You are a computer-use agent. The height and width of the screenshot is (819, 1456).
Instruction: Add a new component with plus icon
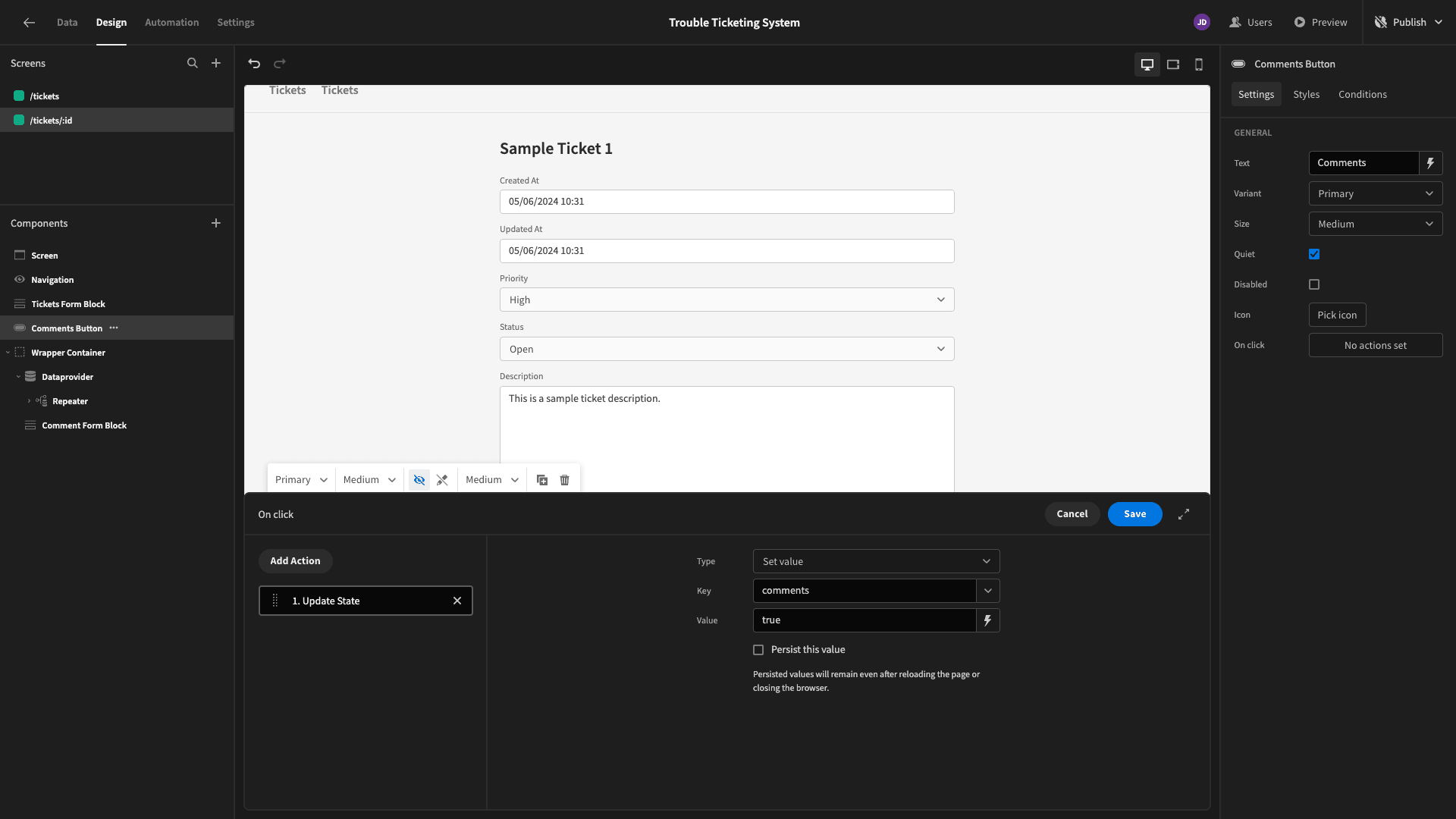216,223
